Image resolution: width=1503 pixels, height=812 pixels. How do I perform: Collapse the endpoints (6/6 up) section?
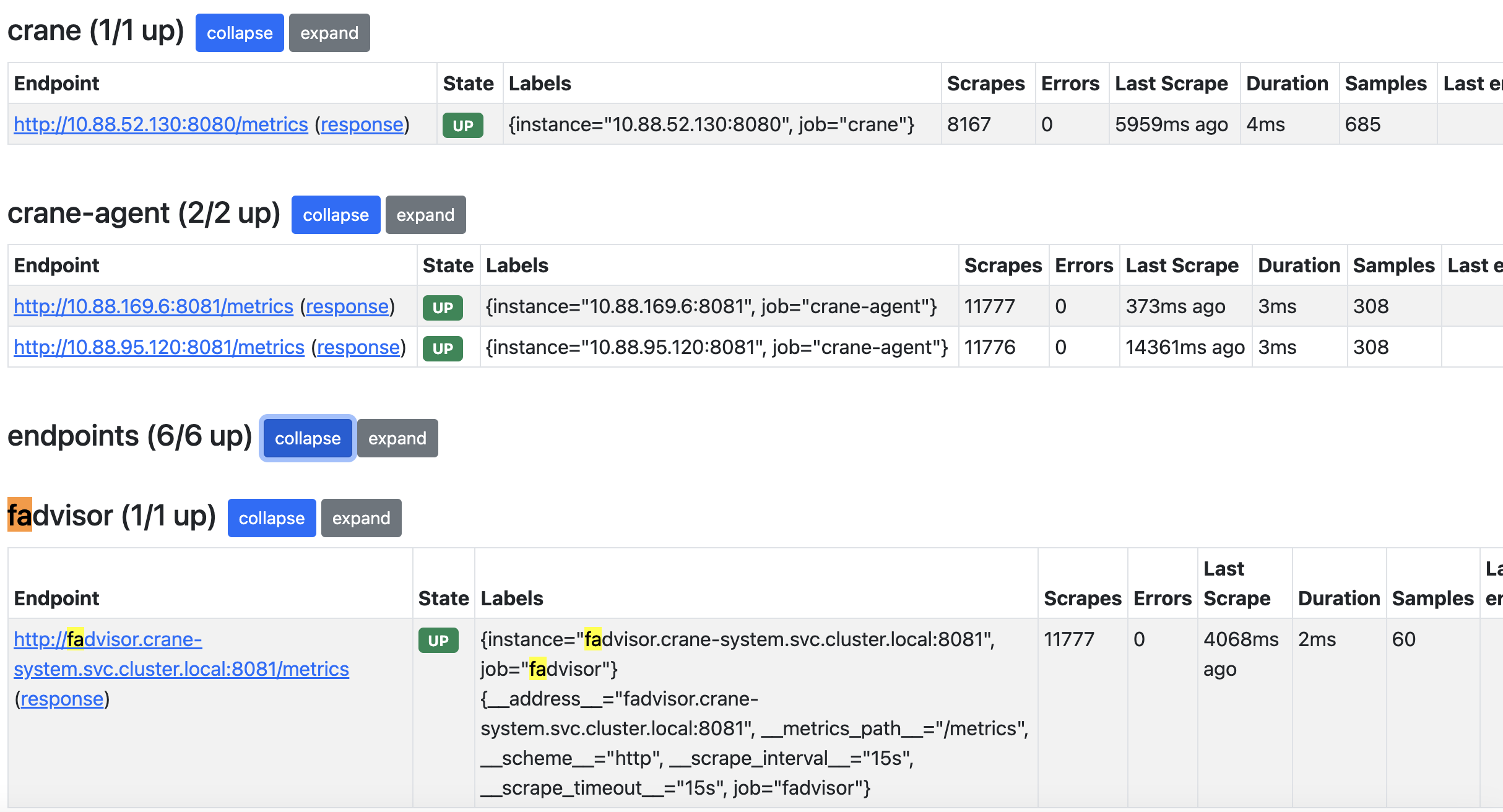coord(306,438)
